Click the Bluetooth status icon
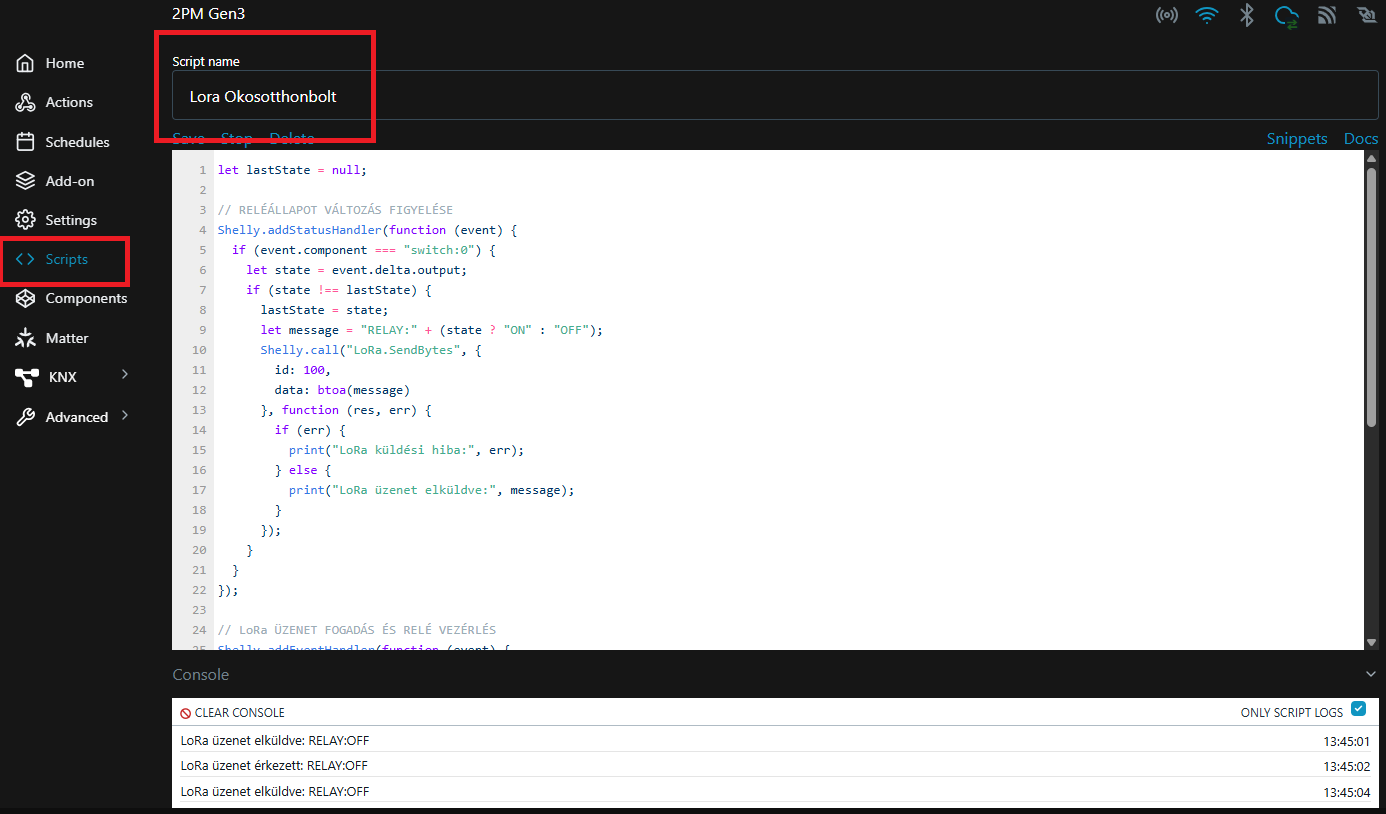The width and height of the screenshot is (1386, 814). 1247,15
